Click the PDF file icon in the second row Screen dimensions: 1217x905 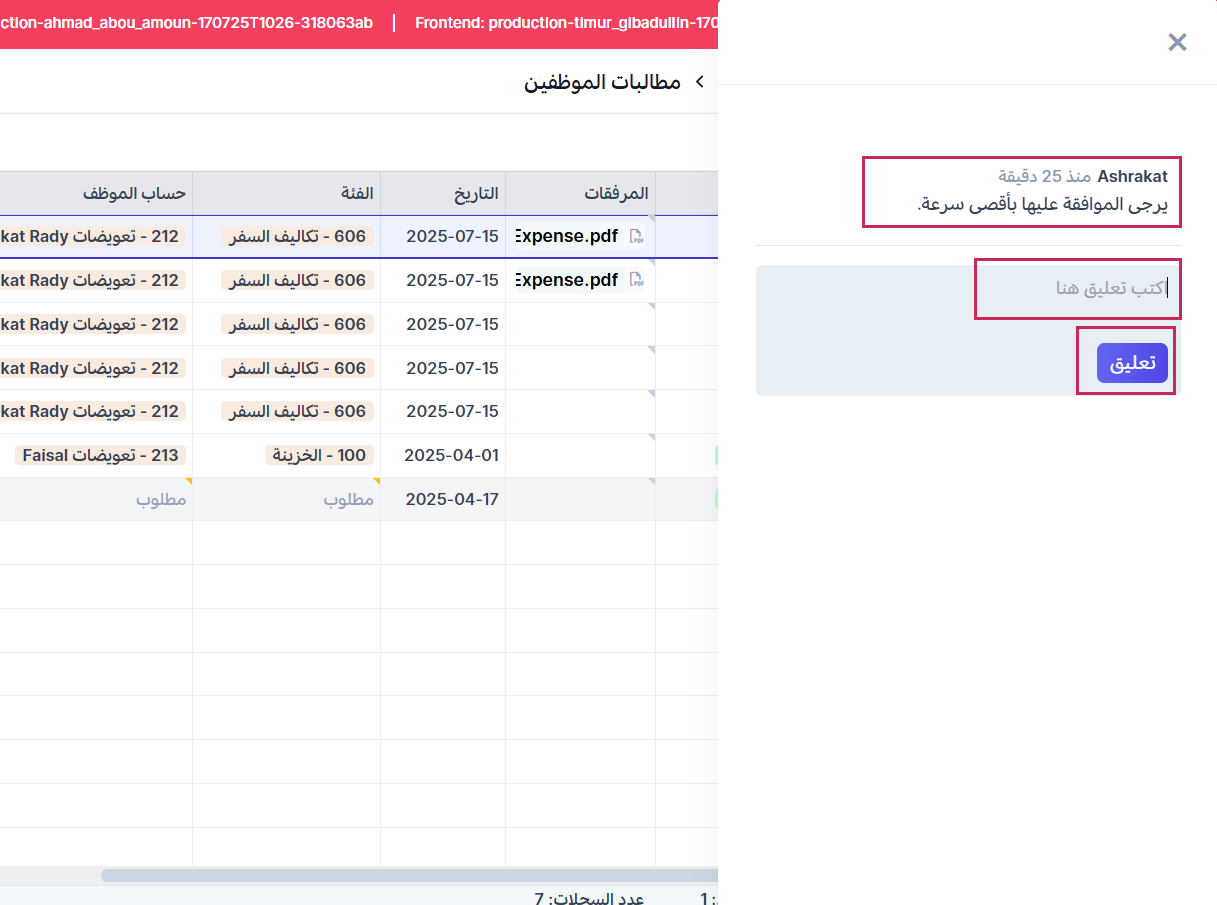click(x=636, y=281)
